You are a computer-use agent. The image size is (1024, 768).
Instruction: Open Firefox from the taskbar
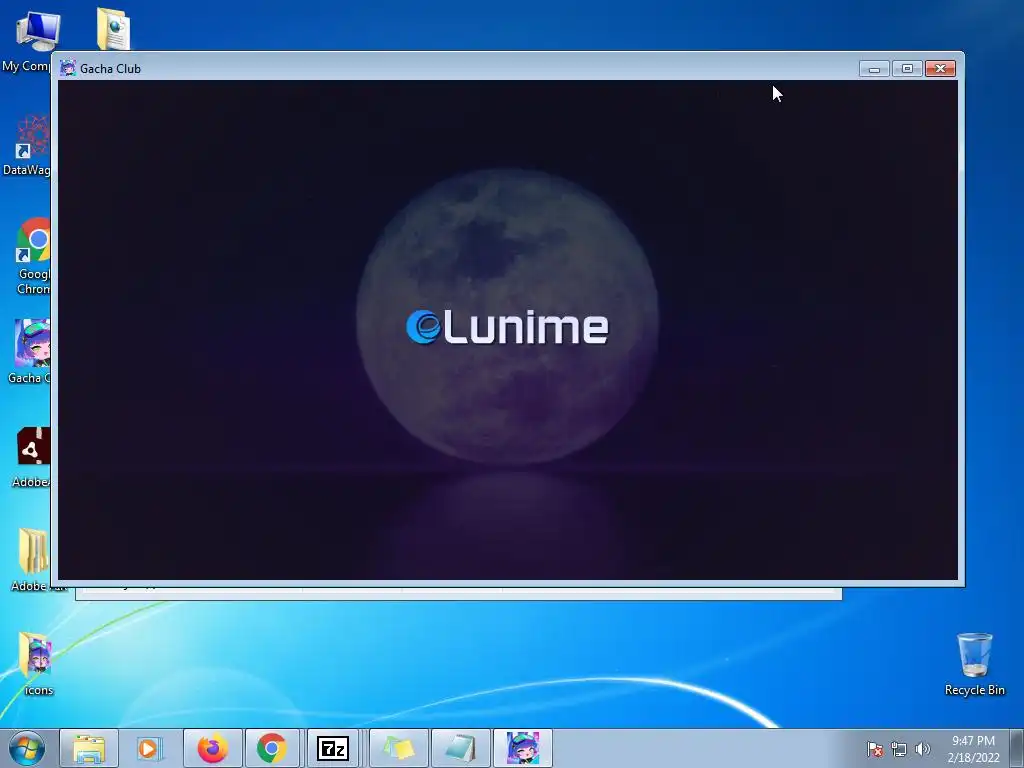[213, 748]
